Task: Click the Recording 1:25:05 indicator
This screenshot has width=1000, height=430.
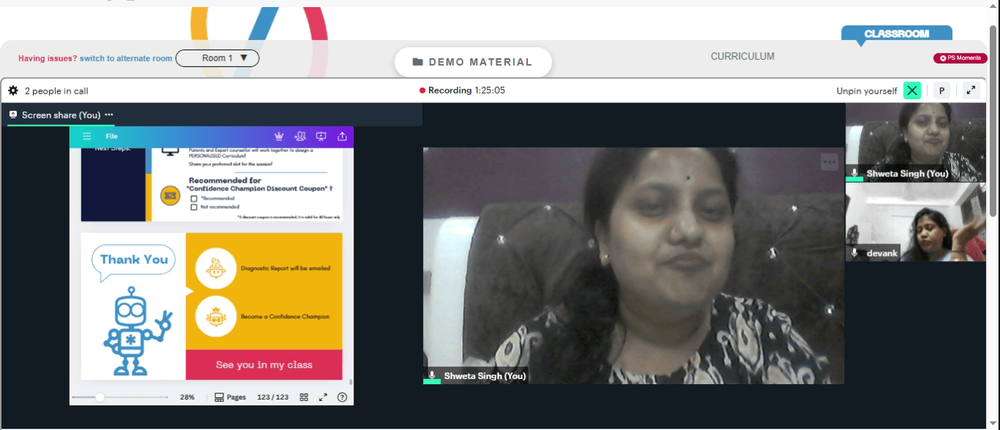Action: point(462,91)
